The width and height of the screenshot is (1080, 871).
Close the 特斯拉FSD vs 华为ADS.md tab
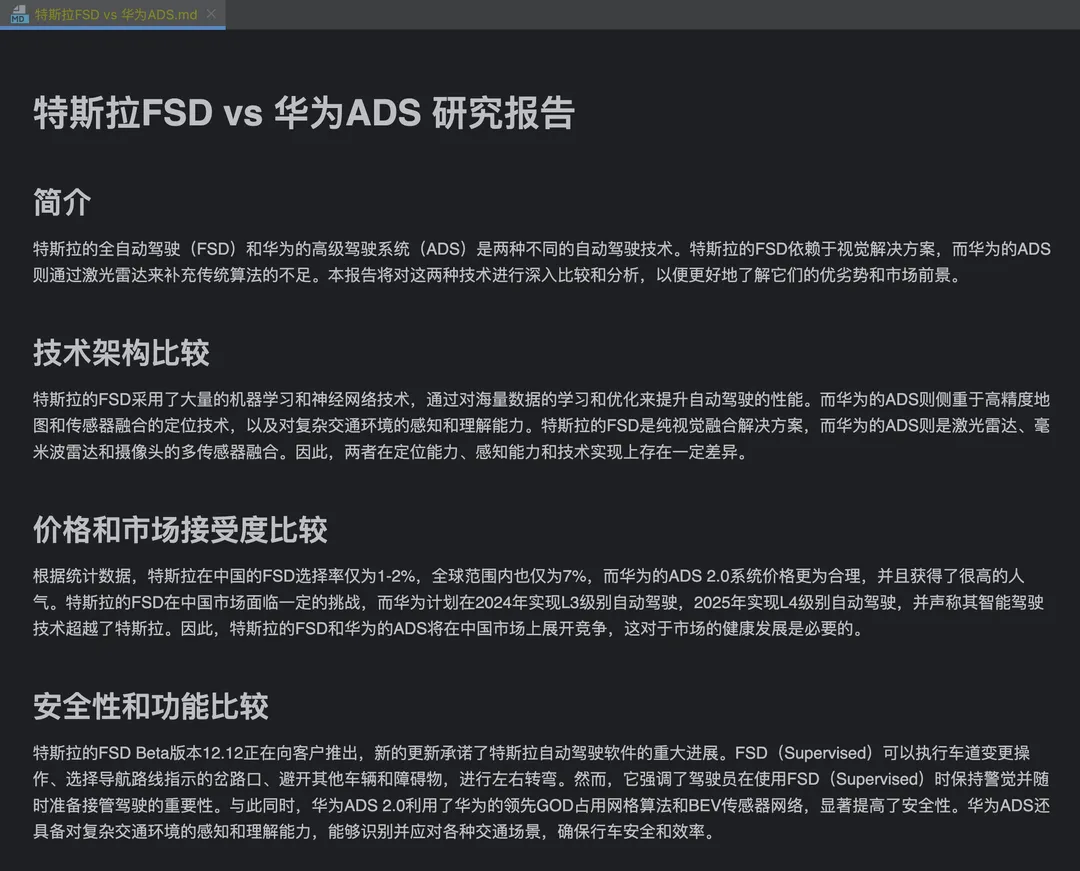[x=211, y=14]
